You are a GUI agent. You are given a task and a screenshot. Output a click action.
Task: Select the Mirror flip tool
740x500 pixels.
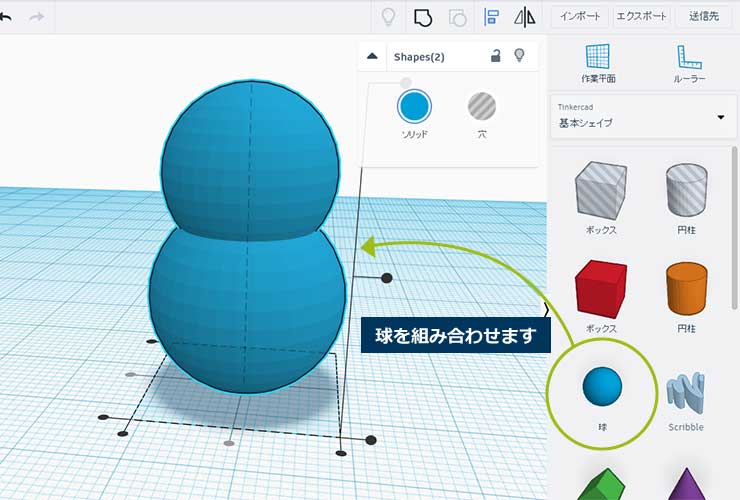tap(524, 17)
